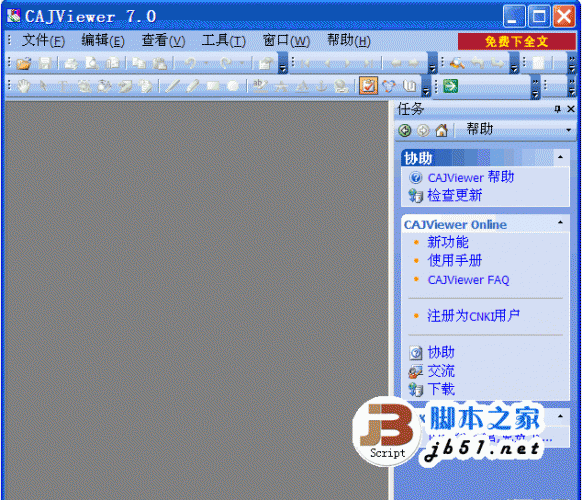This screenshot has height=500, width=582.
Task: Select the arrow pointer selection tool
Action: tap(43, 86)
